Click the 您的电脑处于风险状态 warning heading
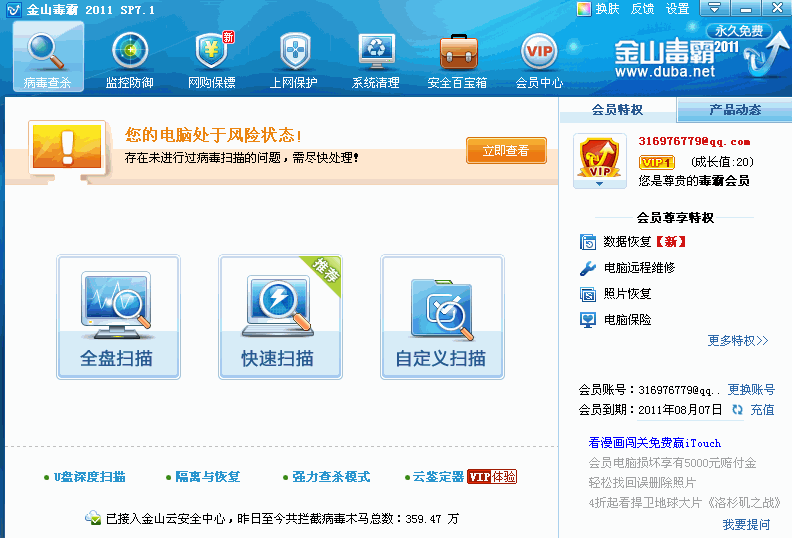This screenshot has width=792, height=538. point(213,135)
